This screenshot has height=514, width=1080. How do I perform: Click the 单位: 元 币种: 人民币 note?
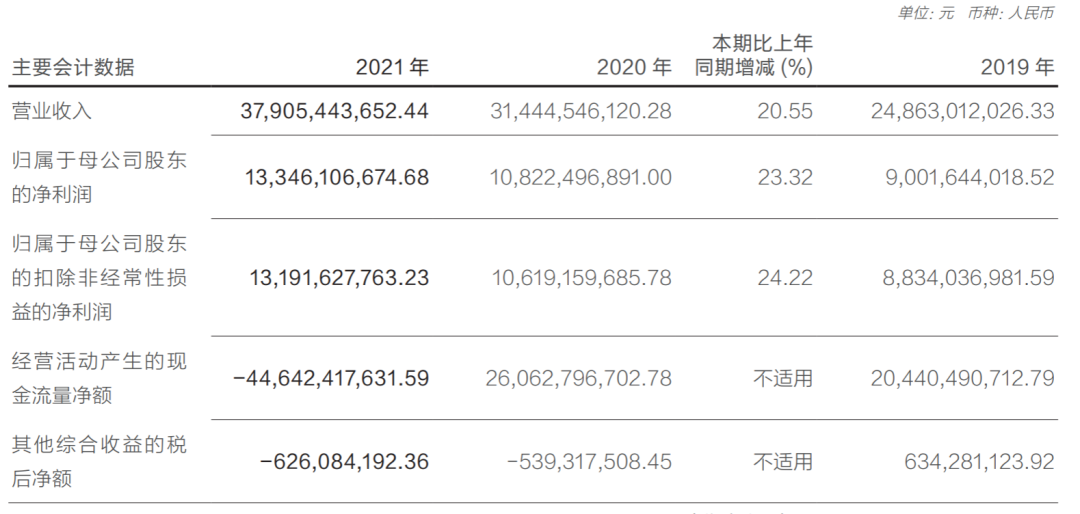pos(975,13)
